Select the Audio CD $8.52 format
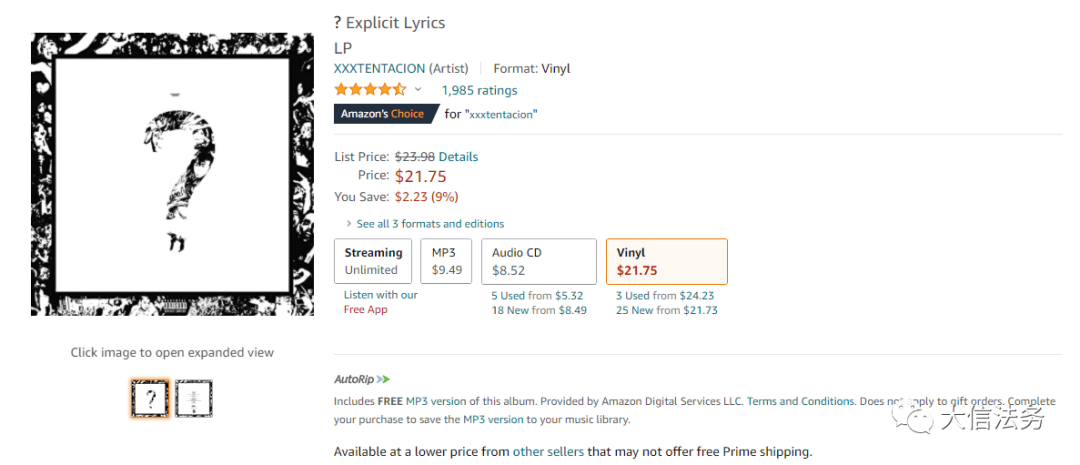This screenshot has width=1080, height=465. [x=539, y=261]
